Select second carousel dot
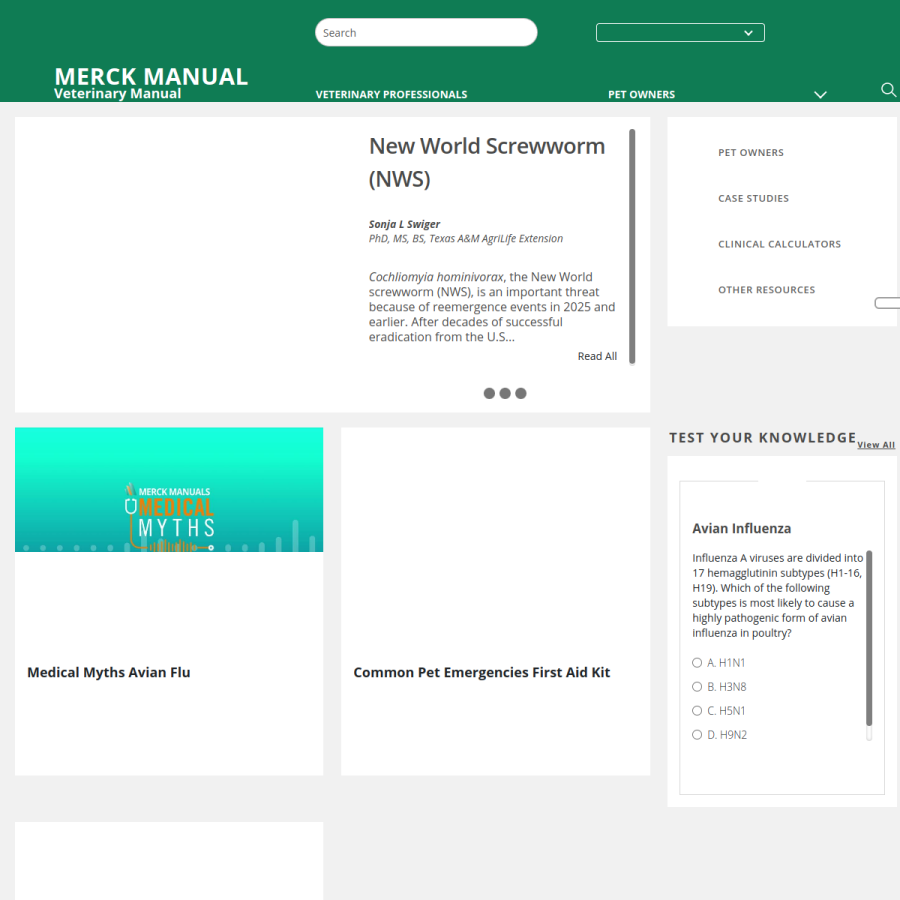 click(x=505, y=393)
